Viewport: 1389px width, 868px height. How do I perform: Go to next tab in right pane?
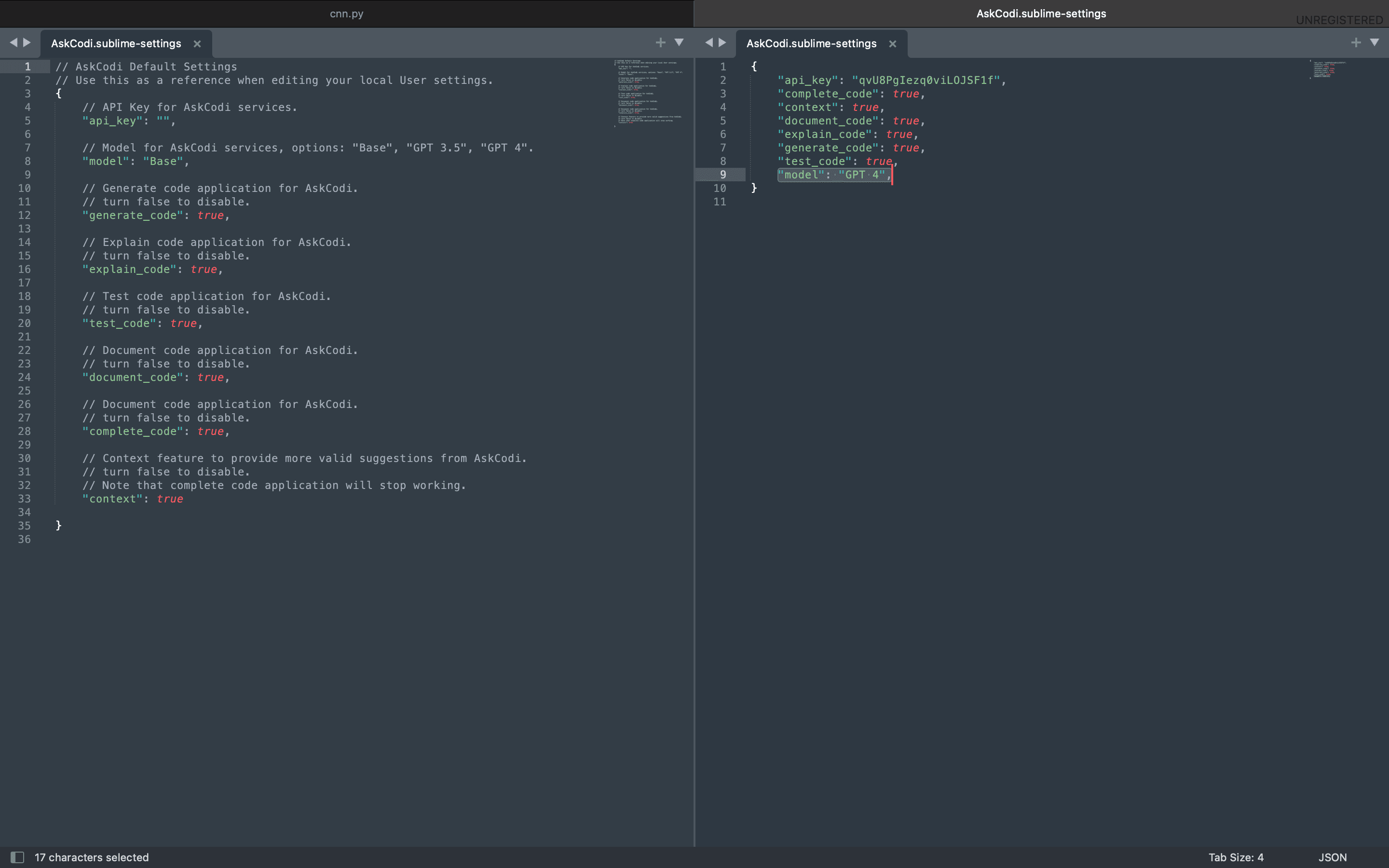[722, 42]
